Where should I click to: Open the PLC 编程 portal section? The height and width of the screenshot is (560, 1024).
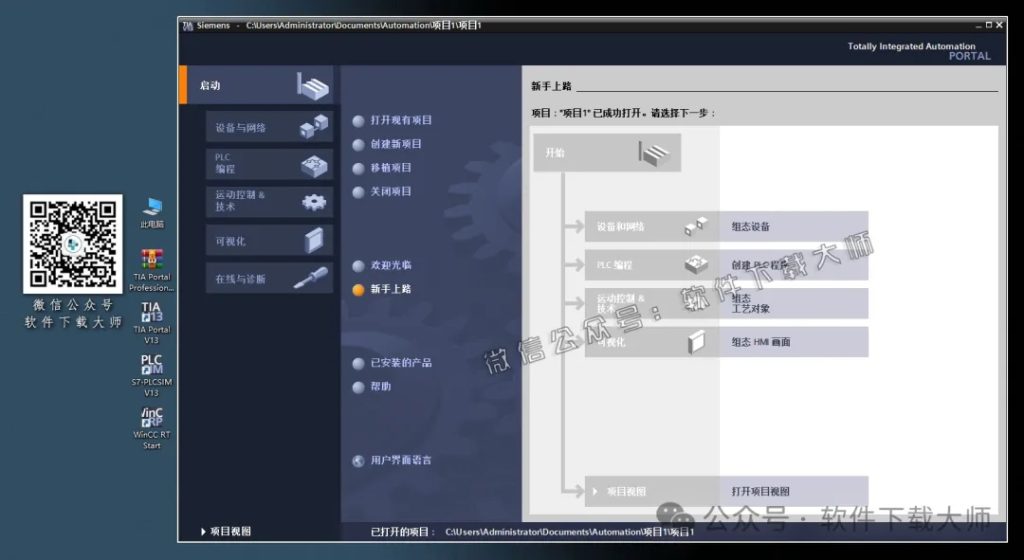pos(269,164)
